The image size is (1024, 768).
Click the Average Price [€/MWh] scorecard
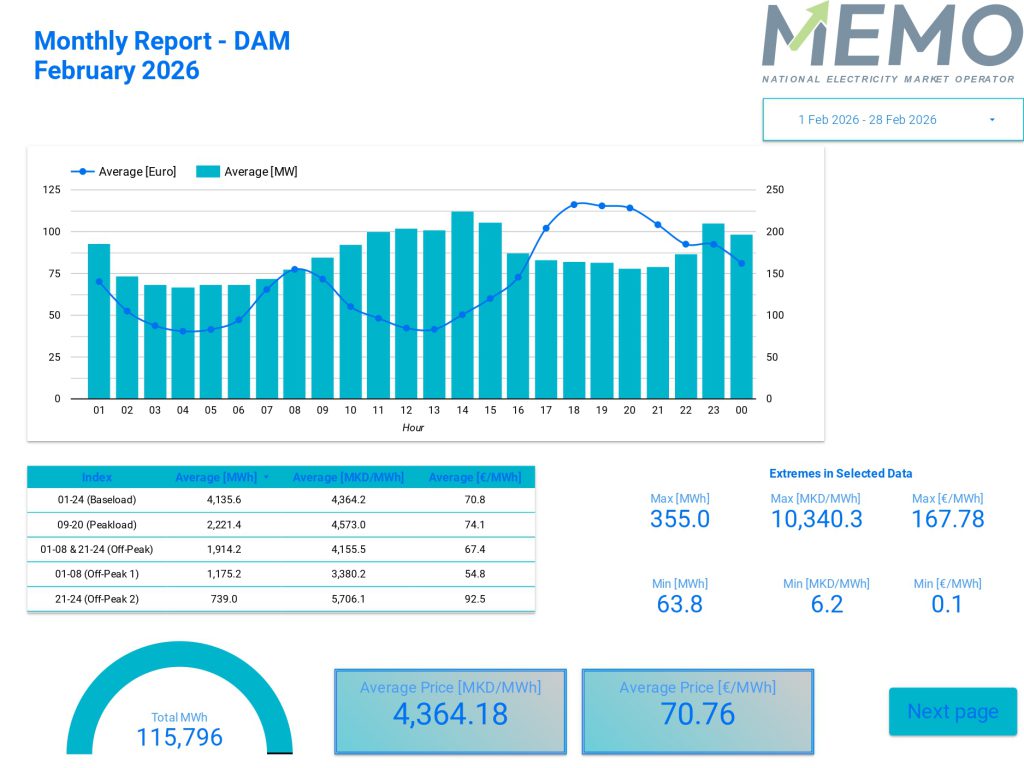coord(697,711)
